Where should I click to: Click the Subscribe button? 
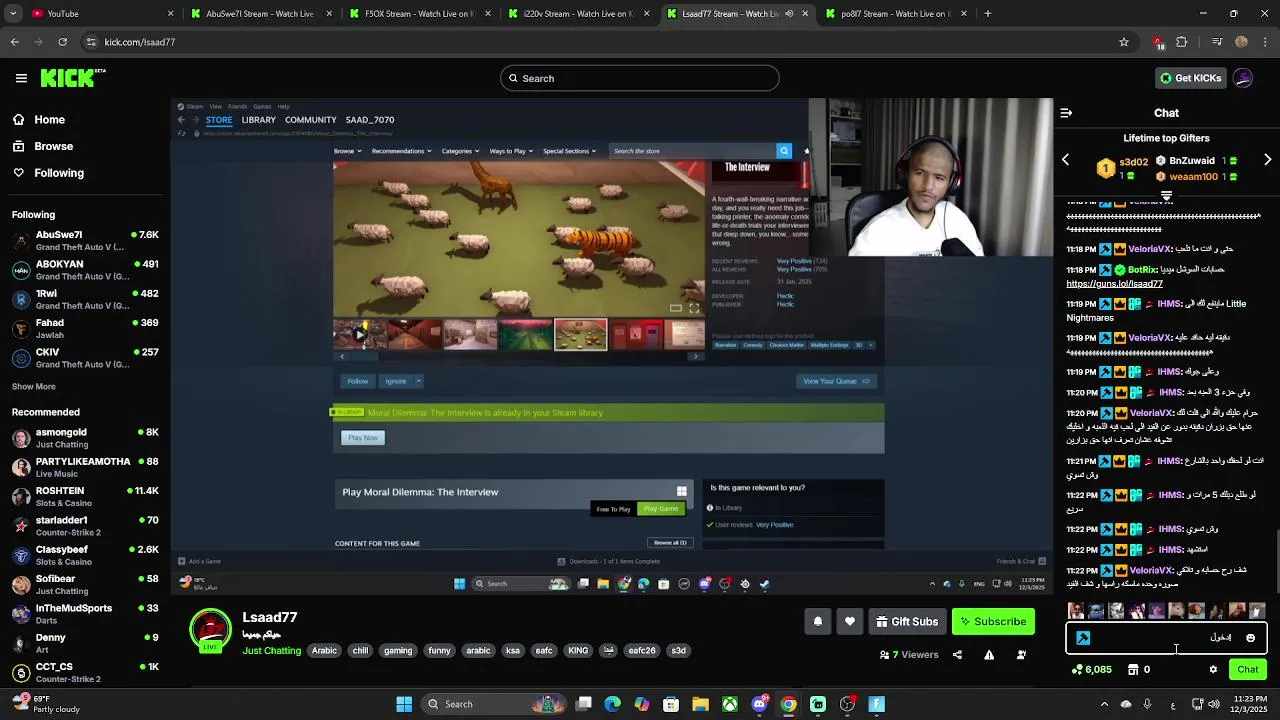click(993, 622)
